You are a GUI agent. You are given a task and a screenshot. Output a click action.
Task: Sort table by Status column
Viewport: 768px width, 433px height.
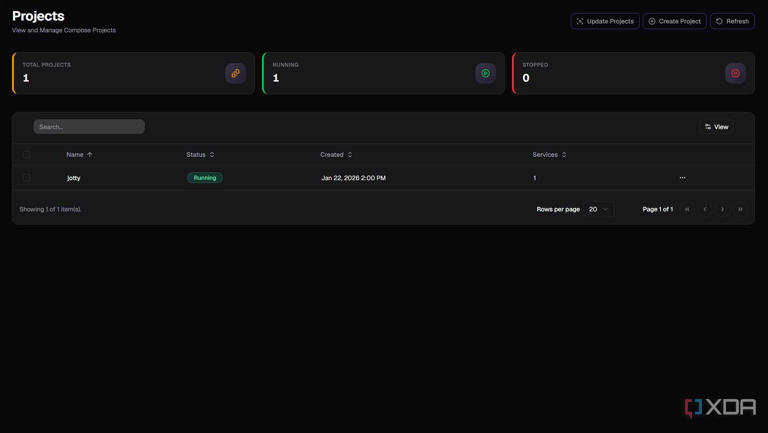200,155
